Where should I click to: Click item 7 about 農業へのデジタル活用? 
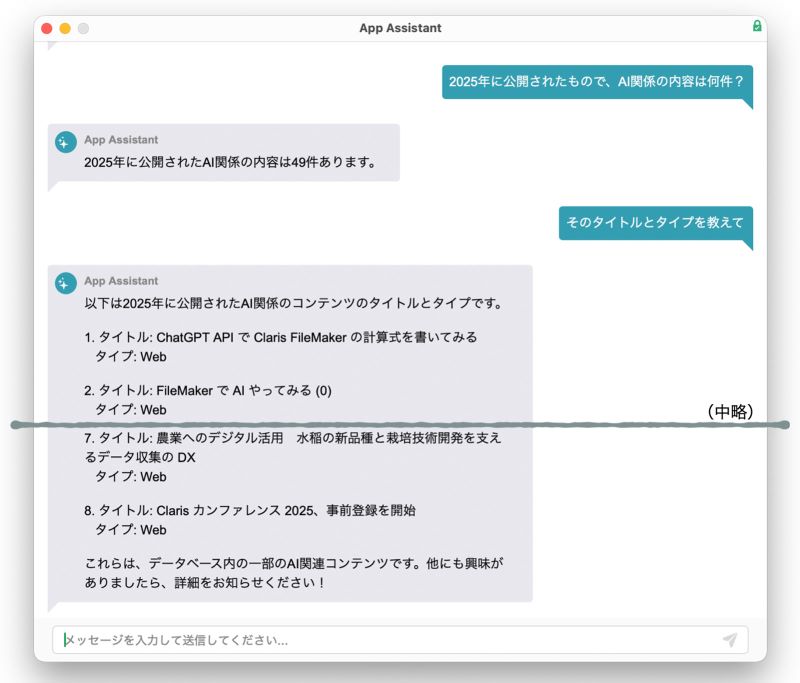click(x=293, y=448)
